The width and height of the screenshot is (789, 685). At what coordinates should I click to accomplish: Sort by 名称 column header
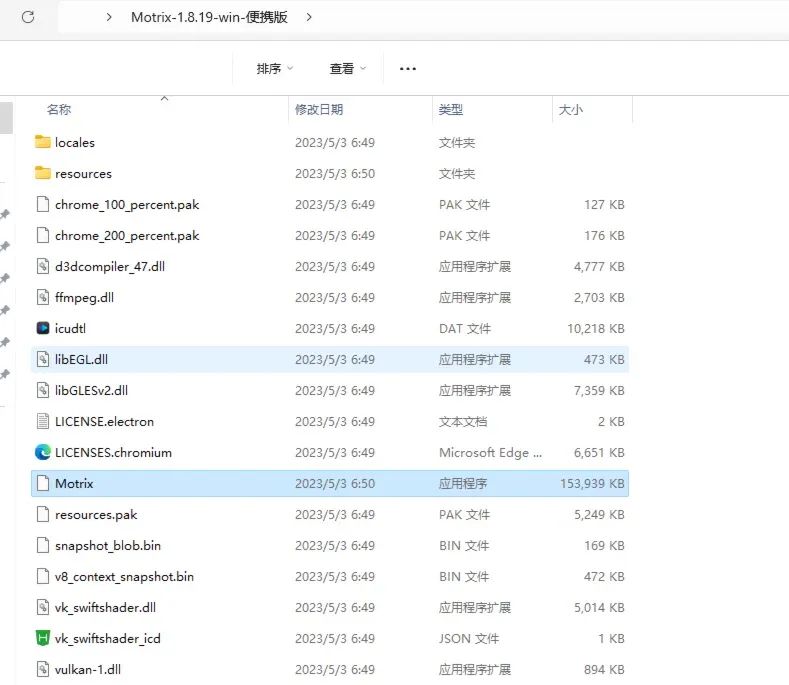click(59, 110)
